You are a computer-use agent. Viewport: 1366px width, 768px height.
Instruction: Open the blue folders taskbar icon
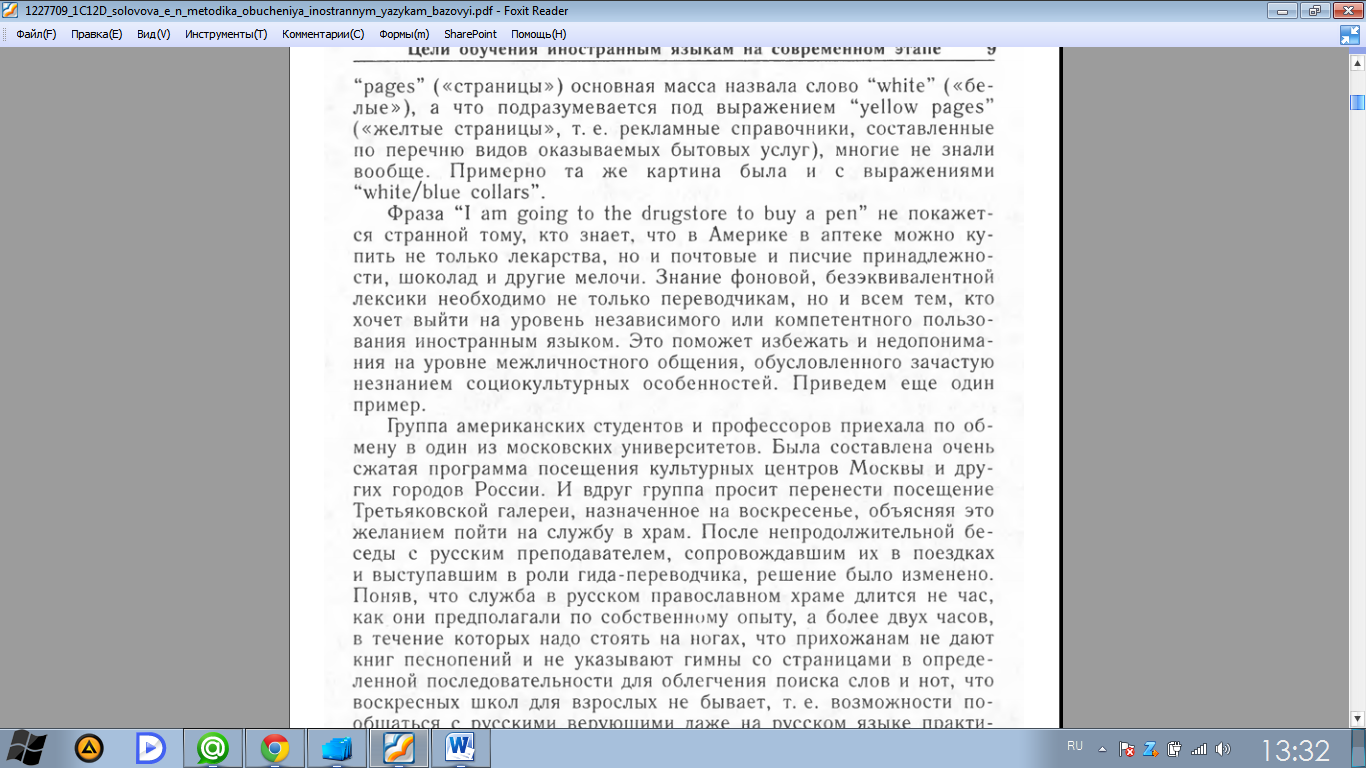pos(337,748)
